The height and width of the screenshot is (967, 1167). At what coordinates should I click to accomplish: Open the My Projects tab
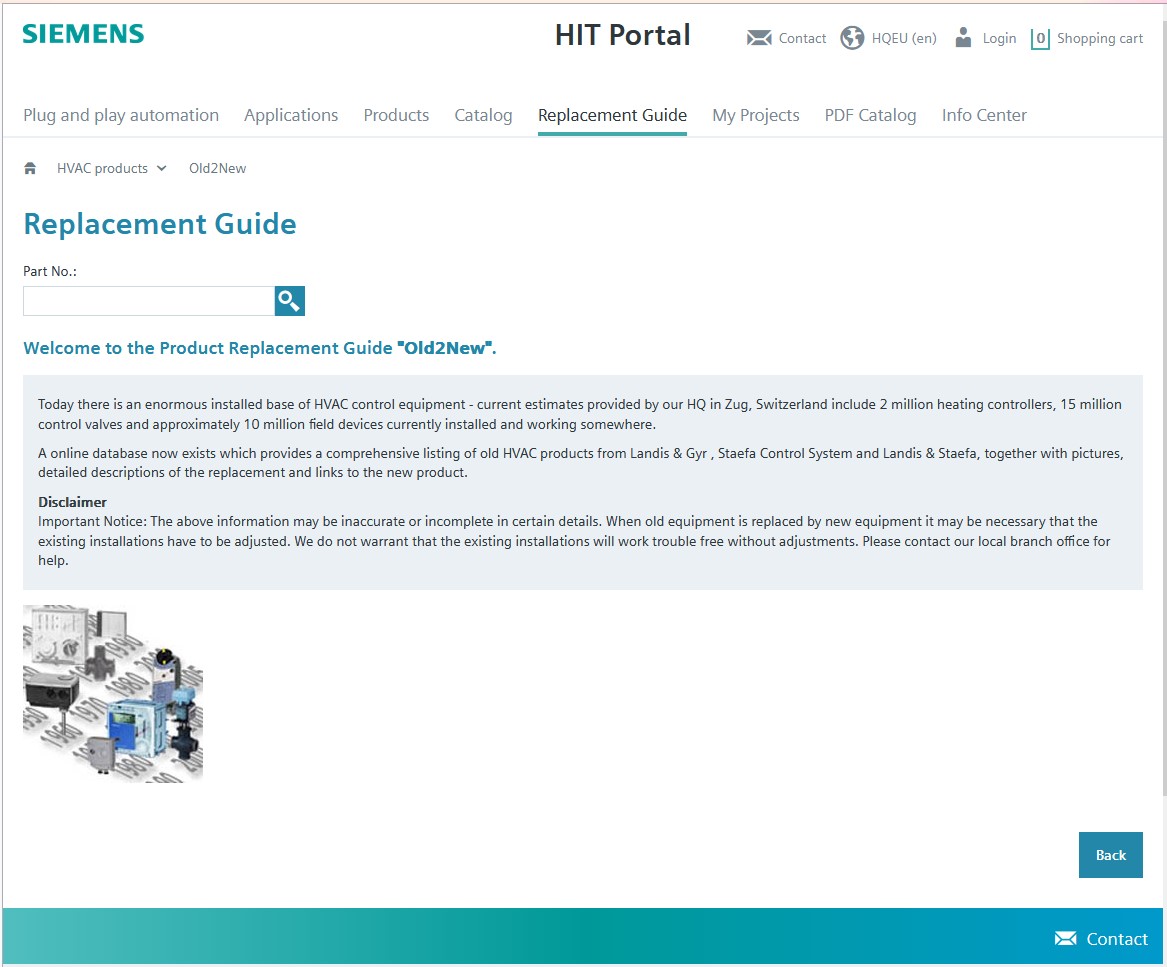[x=755, y=115]
